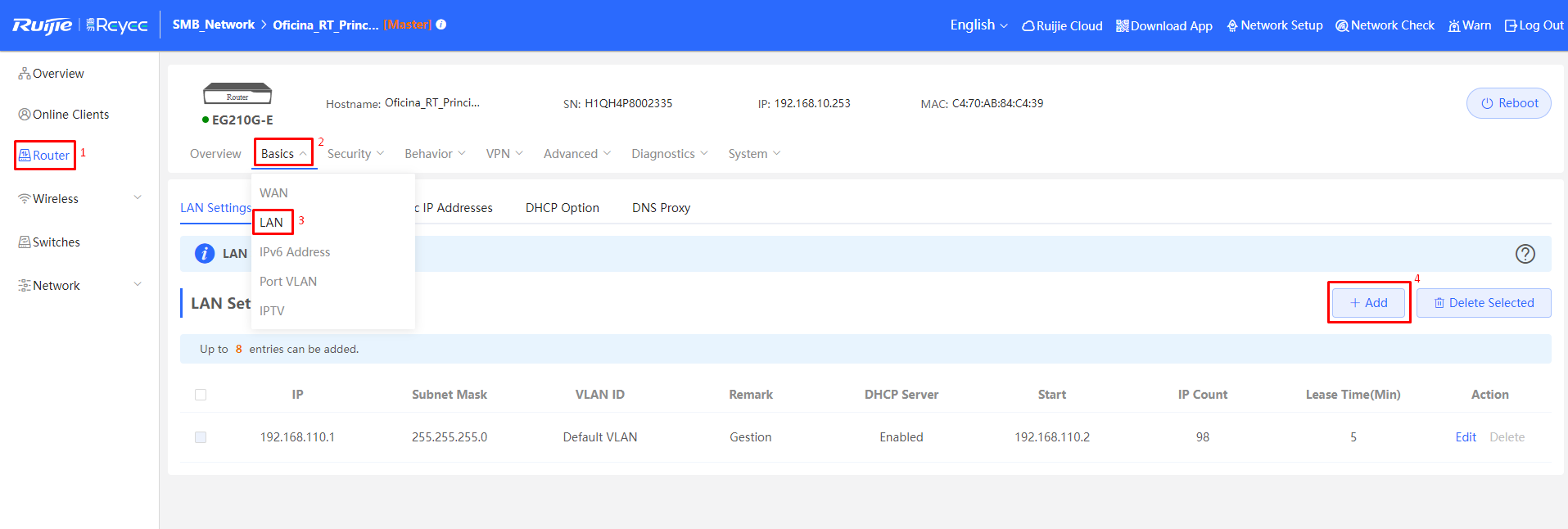Click the Network sidebar icon
The image size is (1568, 529).
click(25, 286)
